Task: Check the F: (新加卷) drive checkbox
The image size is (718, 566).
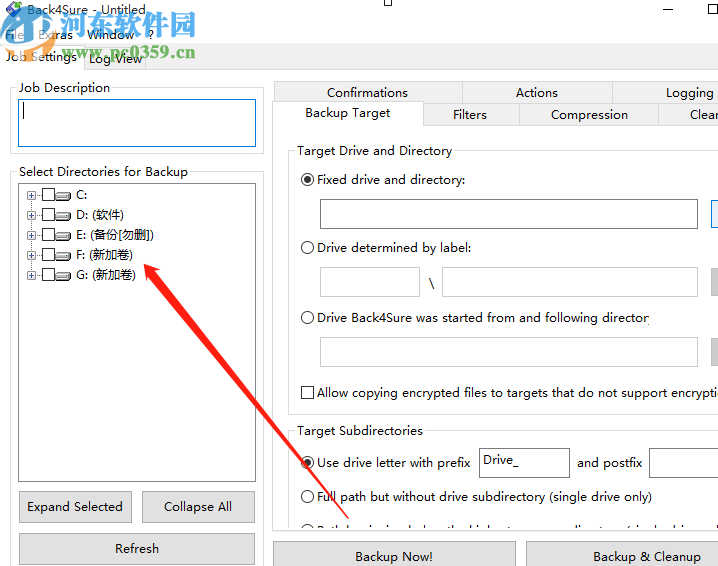Action: click(x=48, y=254)
